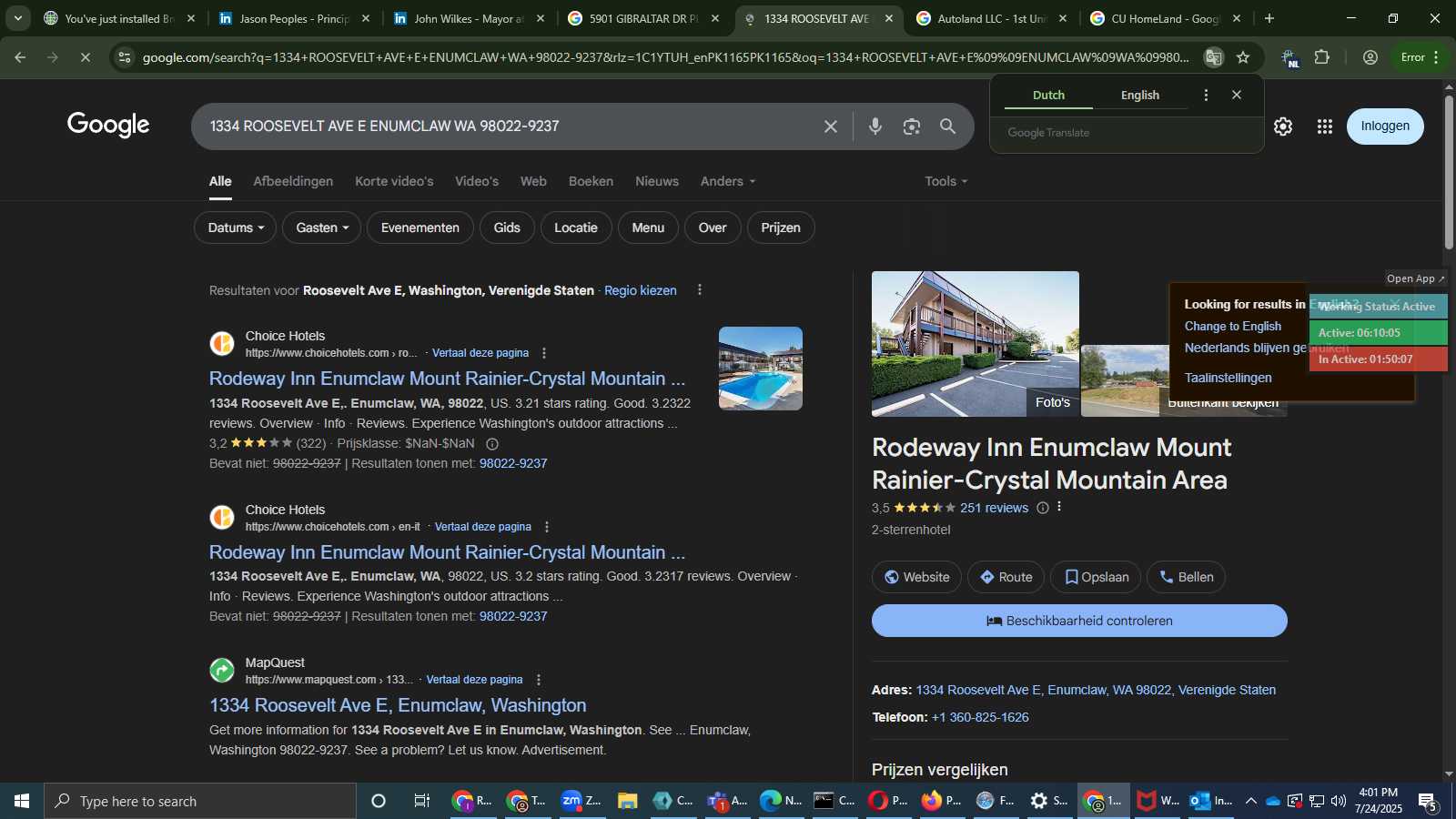Stop loading the page
Image resolution: width=1456 pixels, height=819 pixels.
tap(85, 57)
